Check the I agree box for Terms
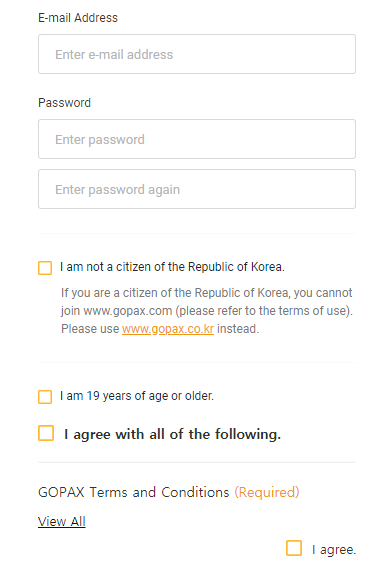The width and height of the screenshot is (392, 565). (x=294, y=548)
